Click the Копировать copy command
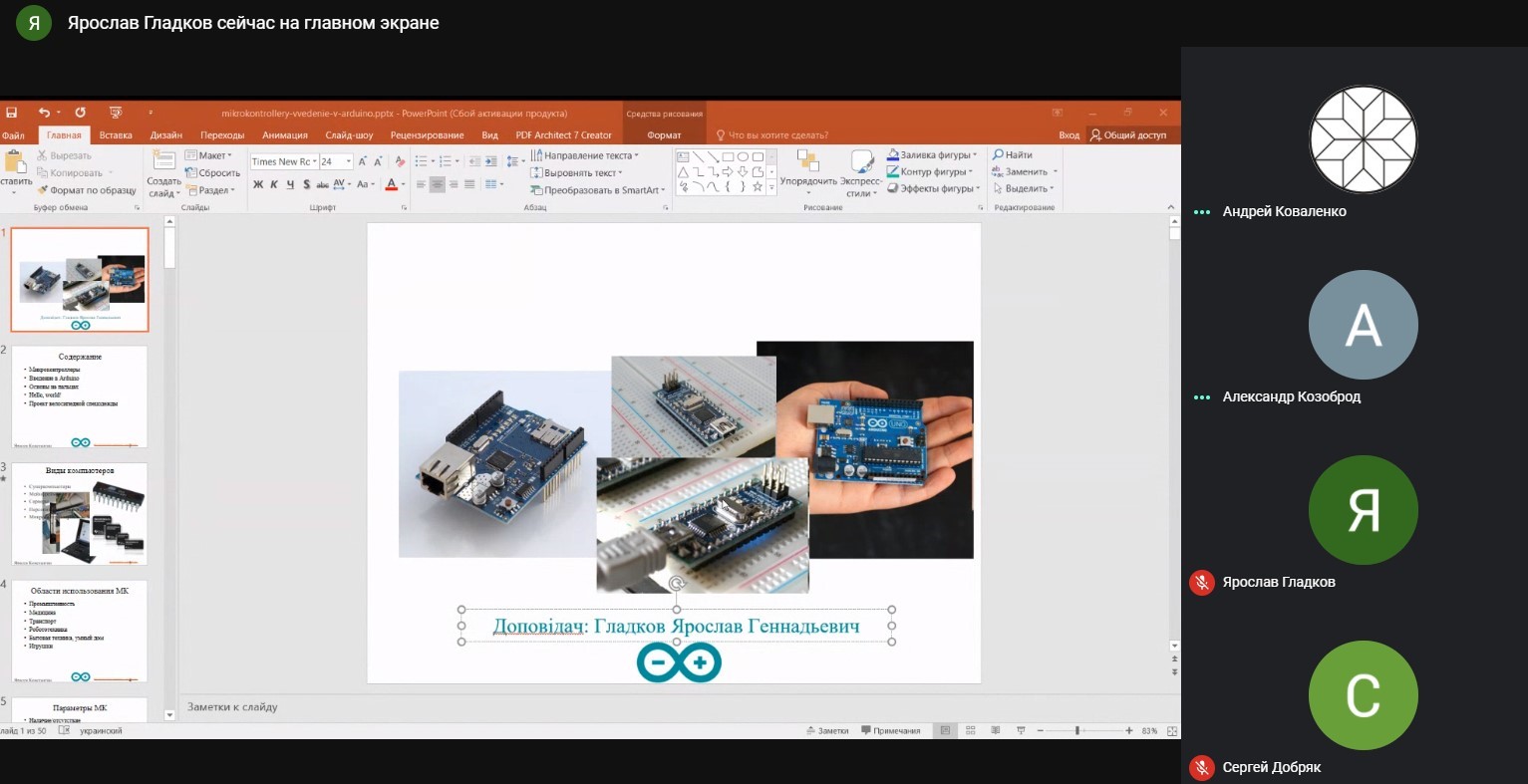Image resolution: width=1528 pixels, height=784 pixels. click(x=70, y=172)
